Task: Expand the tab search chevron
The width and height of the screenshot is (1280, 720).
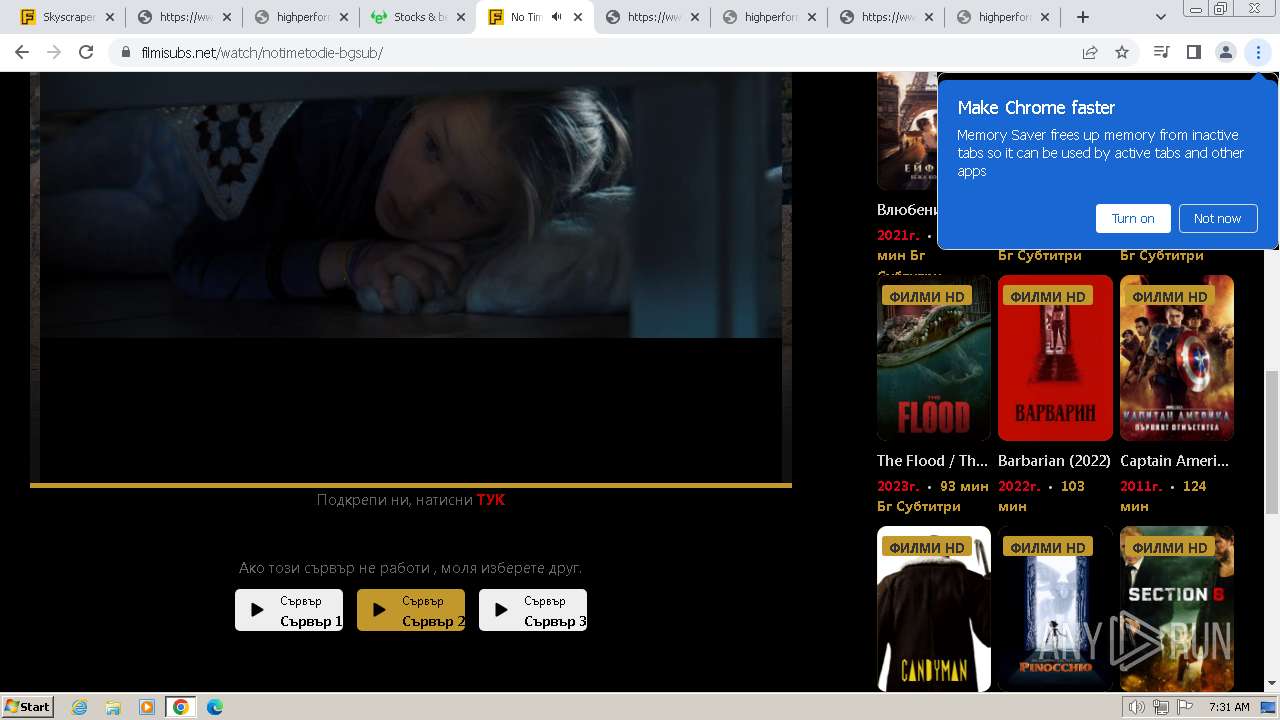Action: tap(1160, 17)
